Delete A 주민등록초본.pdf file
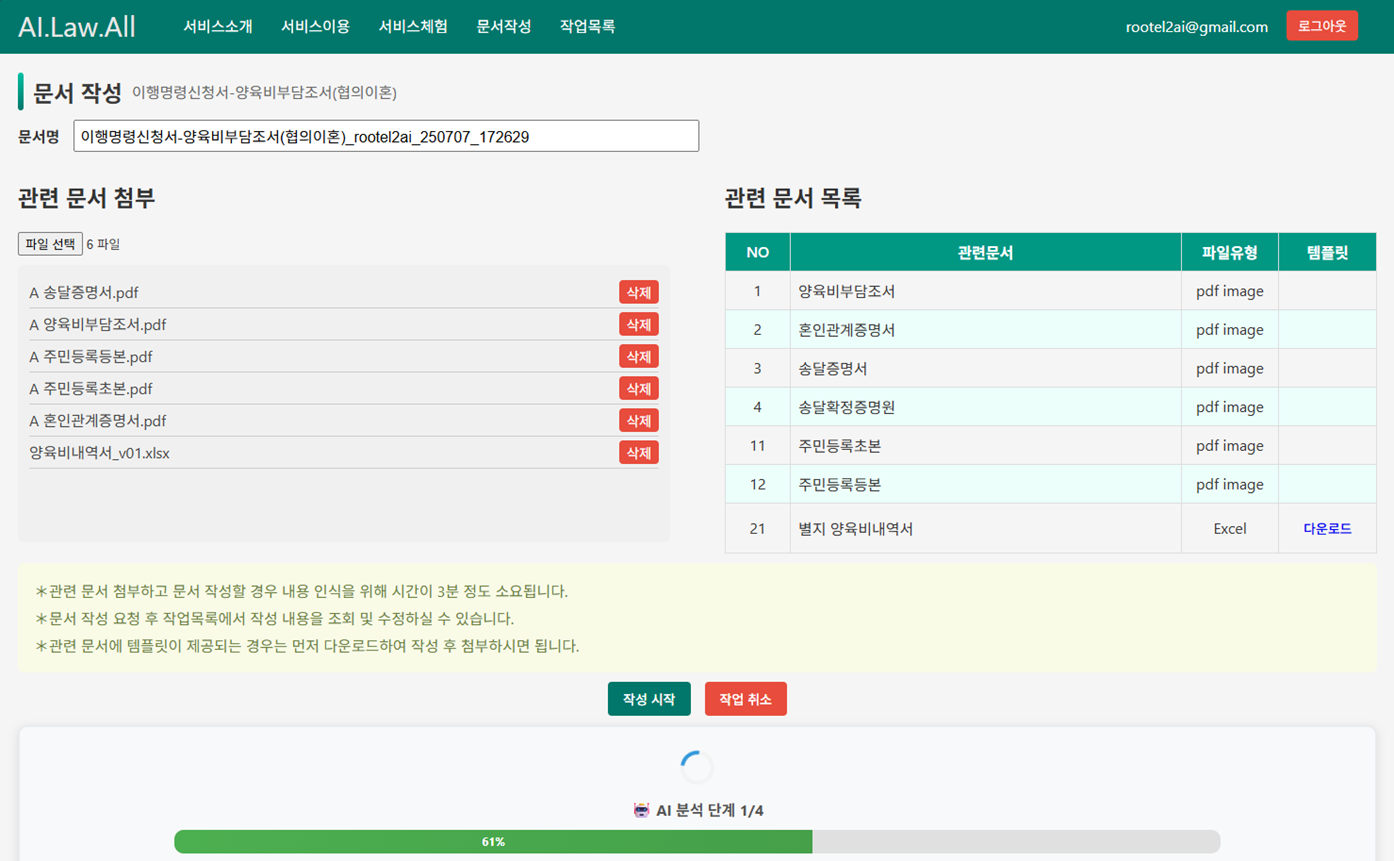Image resolution: width=1394 pixels, height=861 pixels. tap(639, 389)
